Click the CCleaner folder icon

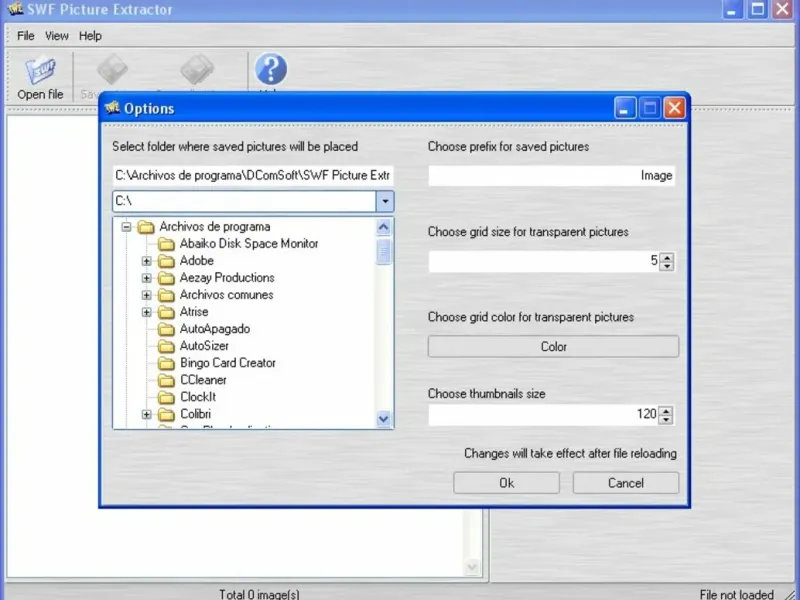pos(166,380)
